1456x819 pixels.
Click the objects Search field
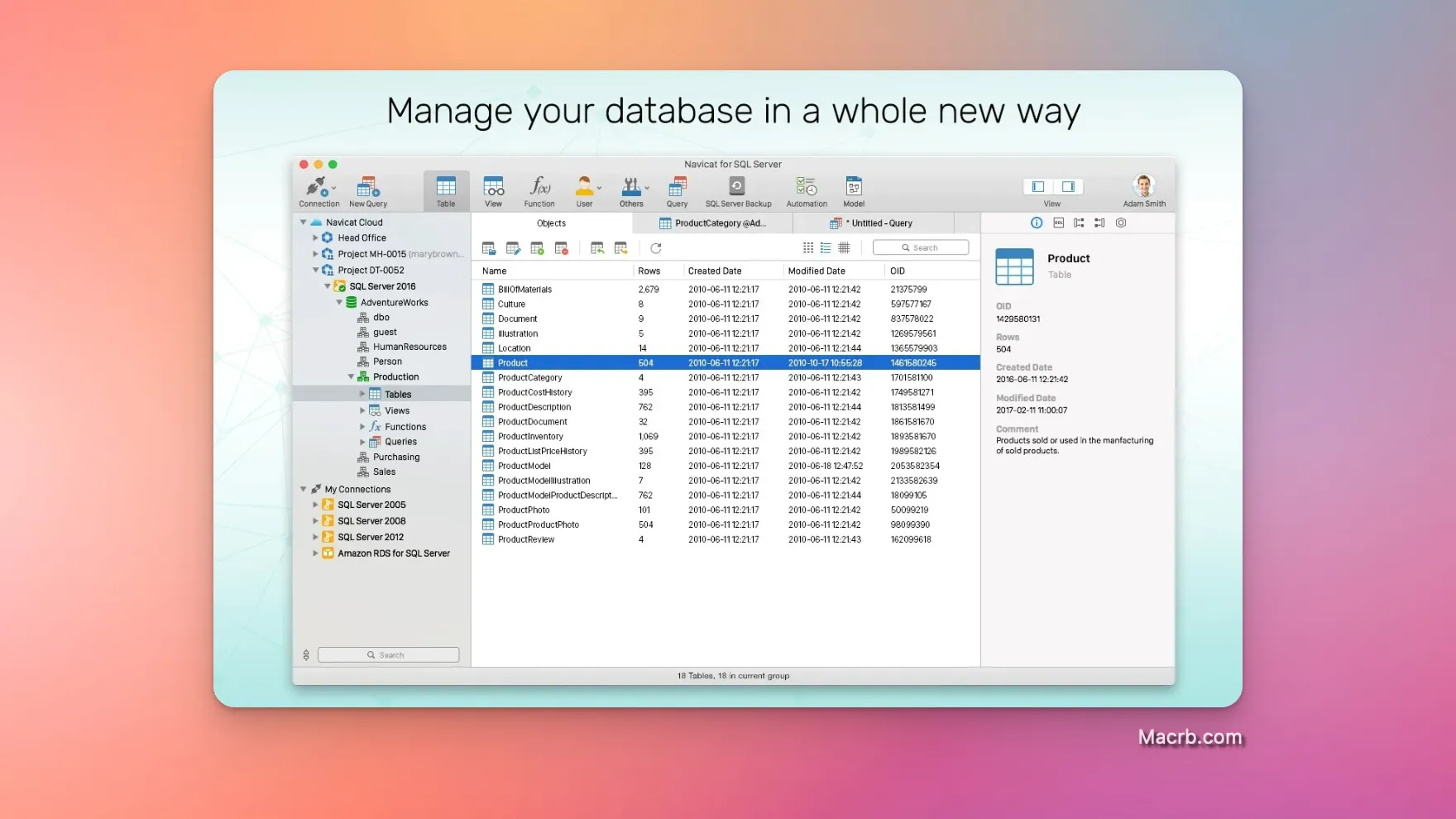(921, 248)
